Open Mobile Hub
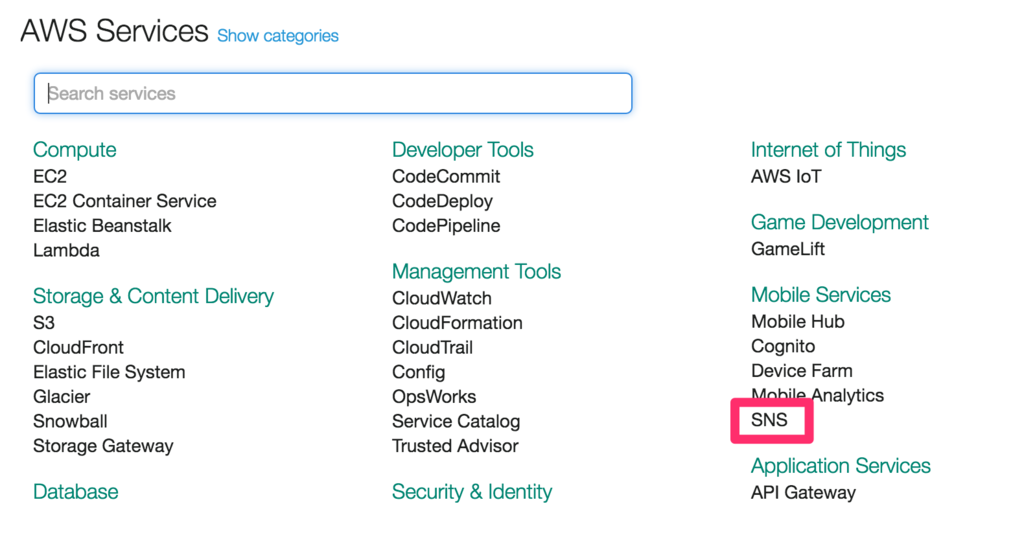 point(798,322)
